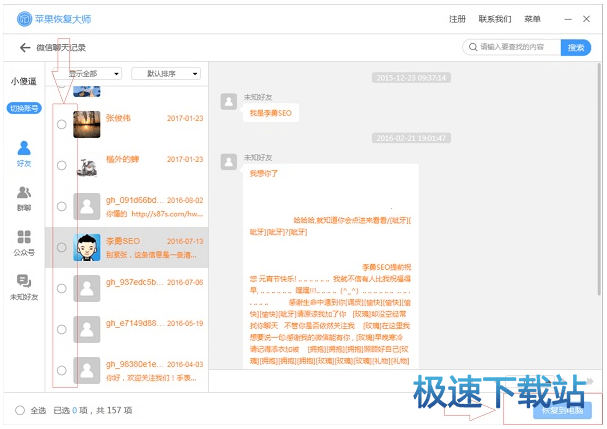This screenshot has height=429, width=607.
Task: Click the name 檐外的蝉 in contact list
Action: tap(122, 159)
